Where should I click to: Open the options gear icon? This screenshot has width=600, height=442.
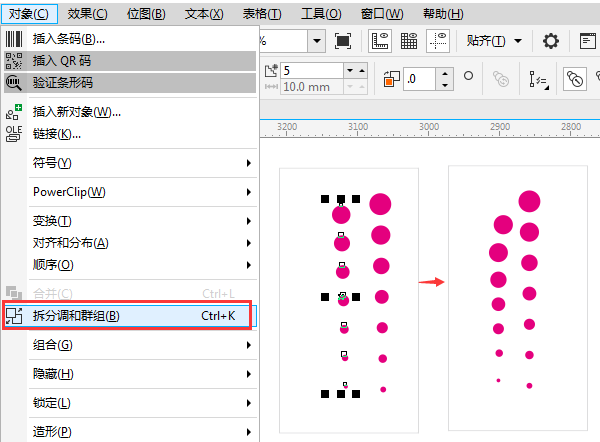click(x=551, y=41)
